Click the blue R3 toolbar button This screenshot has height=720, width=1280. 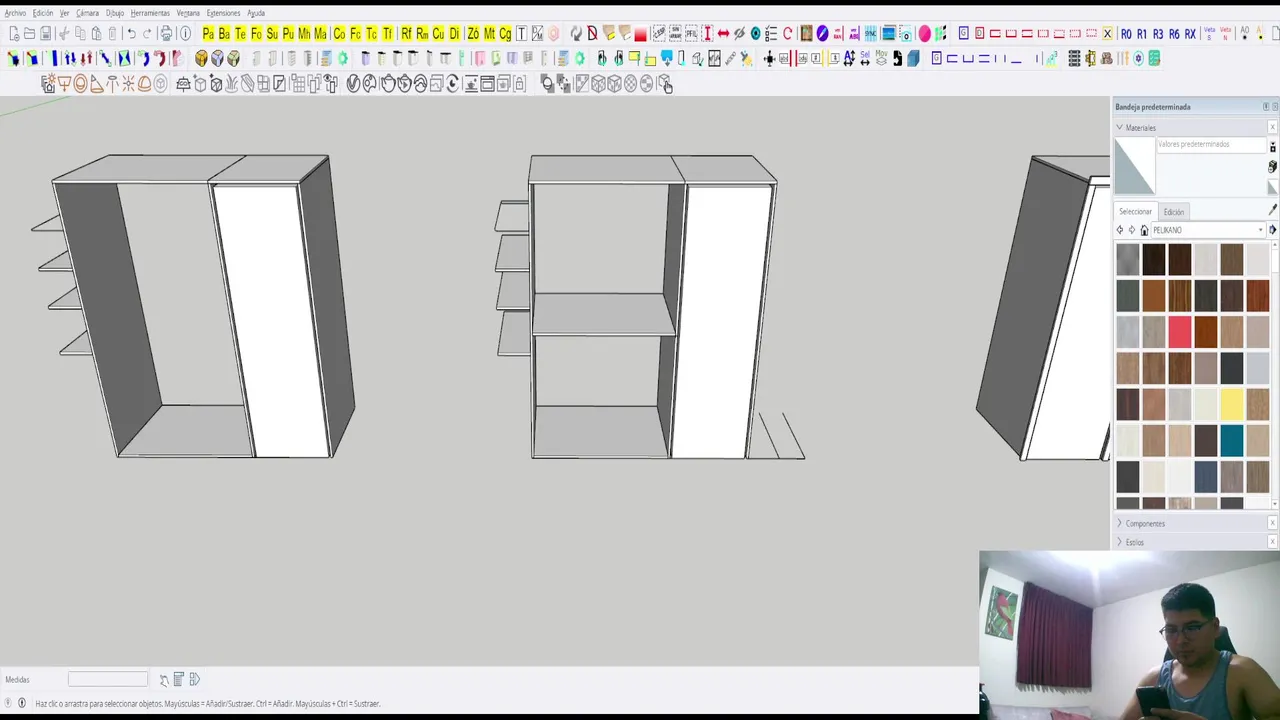1158,33
